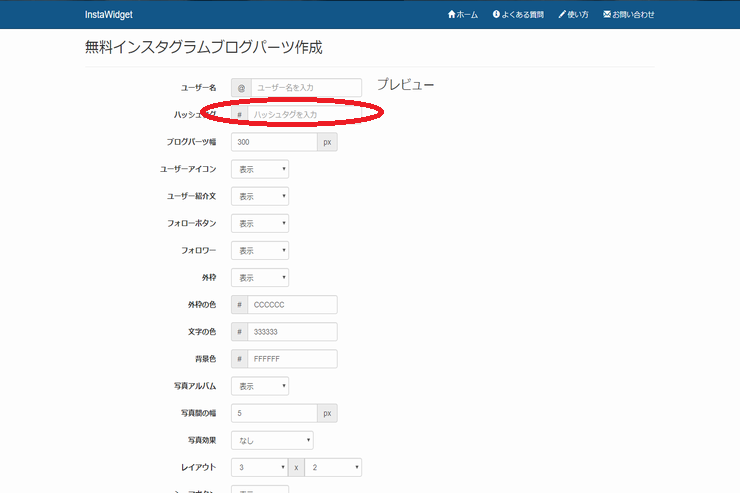Open the レイアウト columns dropdown showing 3
The height and width of the screenshot is (493, 740).
click(260, 468)
